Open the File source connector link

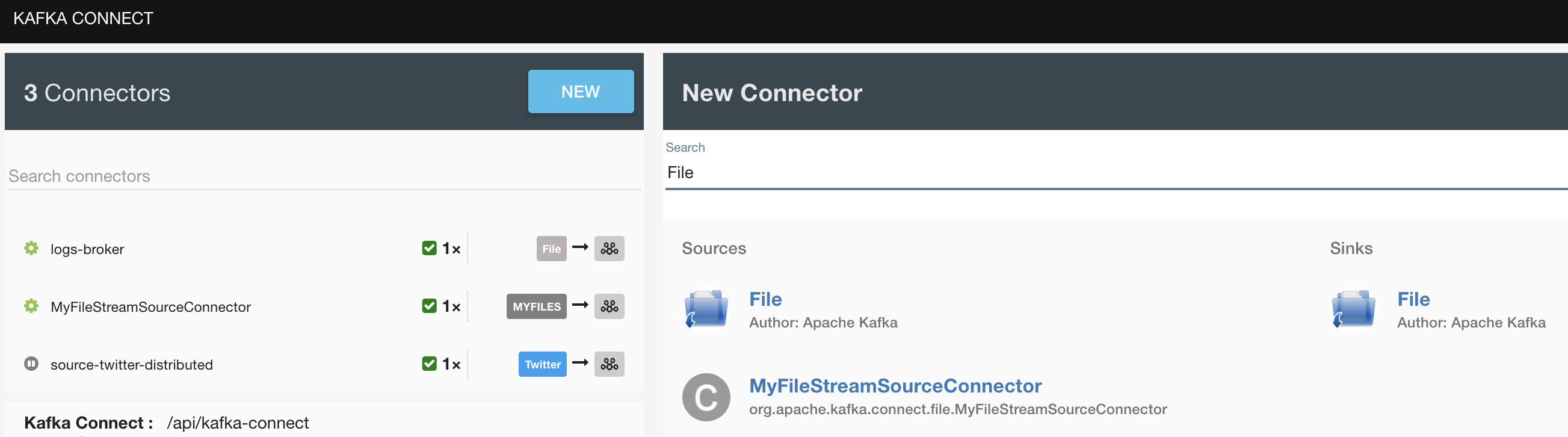tap(765, 299)
